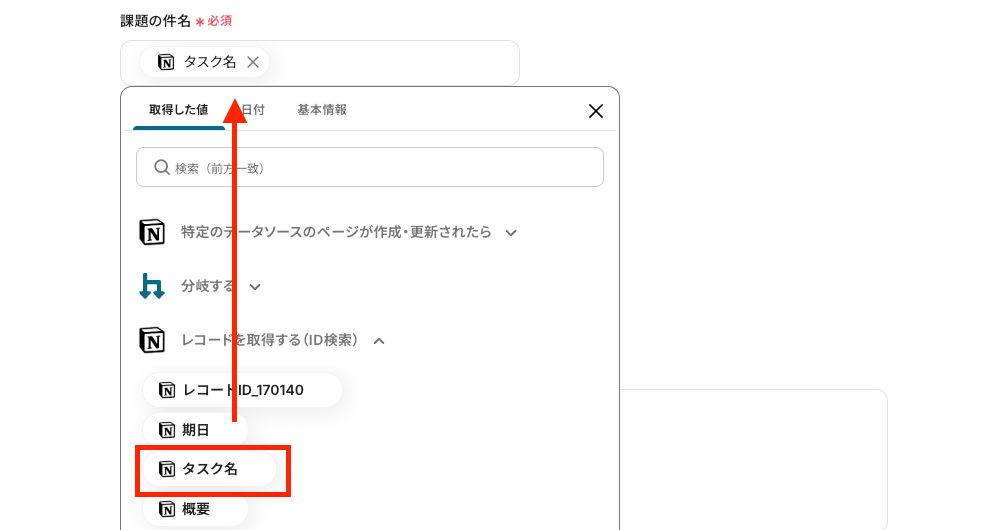Viewport: 996px width, 530px height.
Task: Choose the タスク名 value from list
Action: [x=209, y=469]
